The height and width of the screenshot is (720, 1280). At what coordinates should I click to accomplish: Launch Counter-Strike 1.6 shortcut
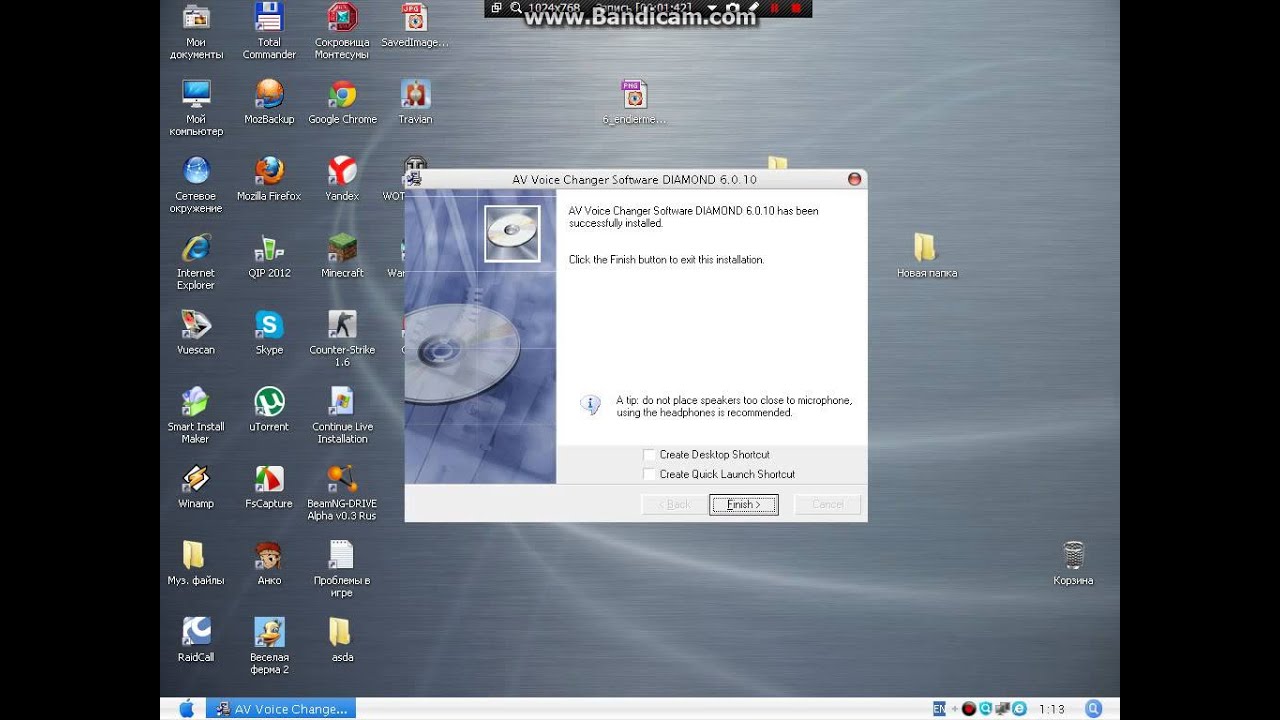342,339
